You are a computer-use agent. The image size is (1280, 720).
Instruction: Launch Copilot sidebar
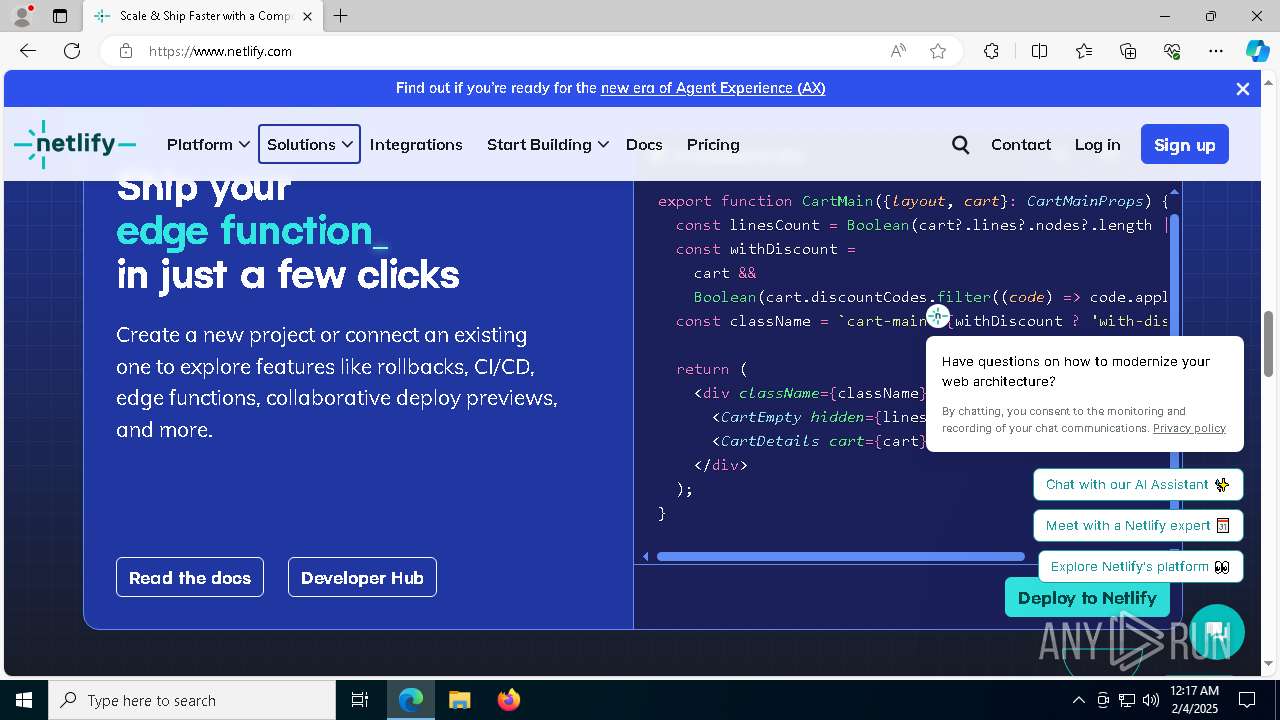[1257, 51]
